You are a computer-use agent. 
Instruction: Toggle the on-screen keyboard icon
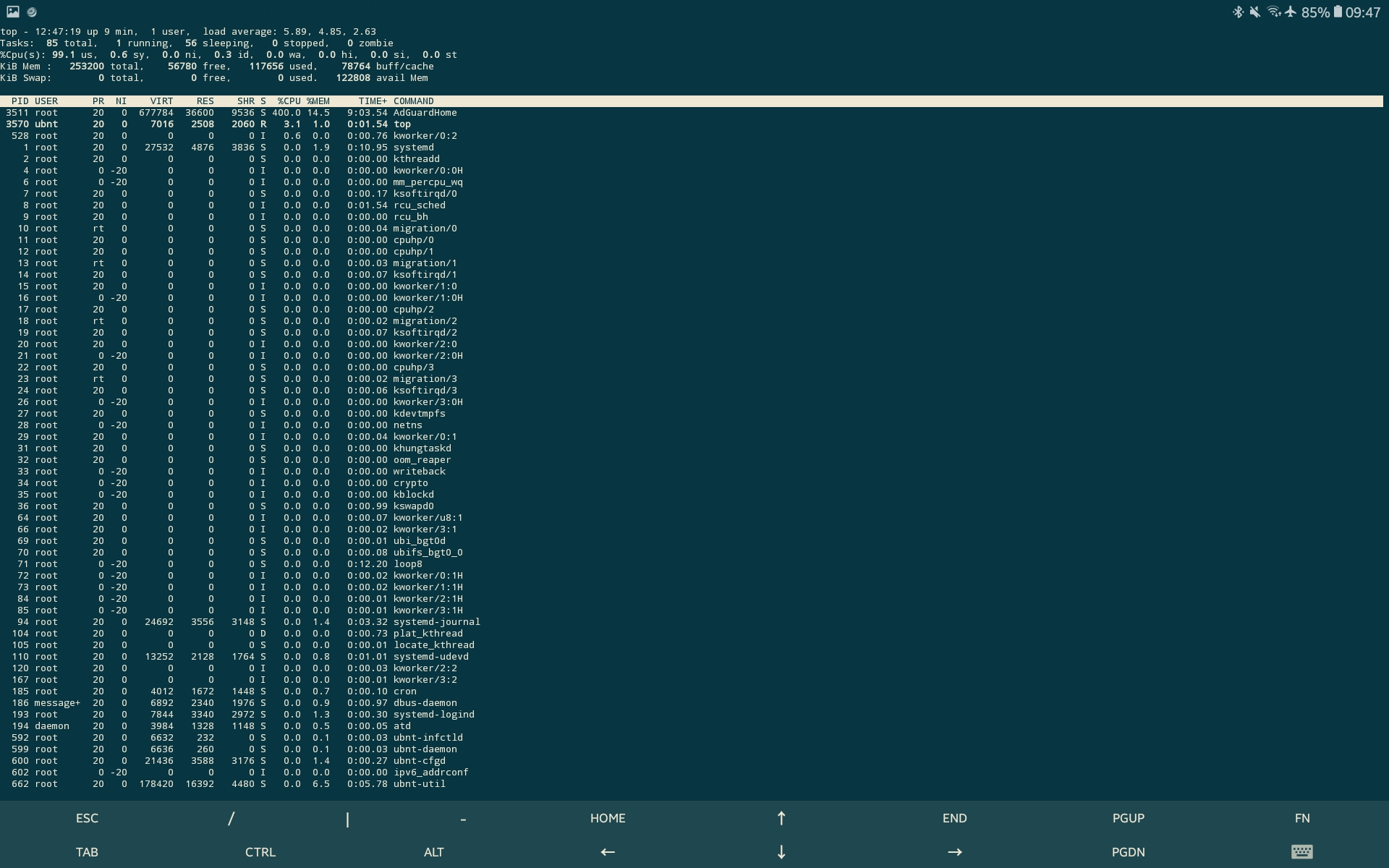1302,852
